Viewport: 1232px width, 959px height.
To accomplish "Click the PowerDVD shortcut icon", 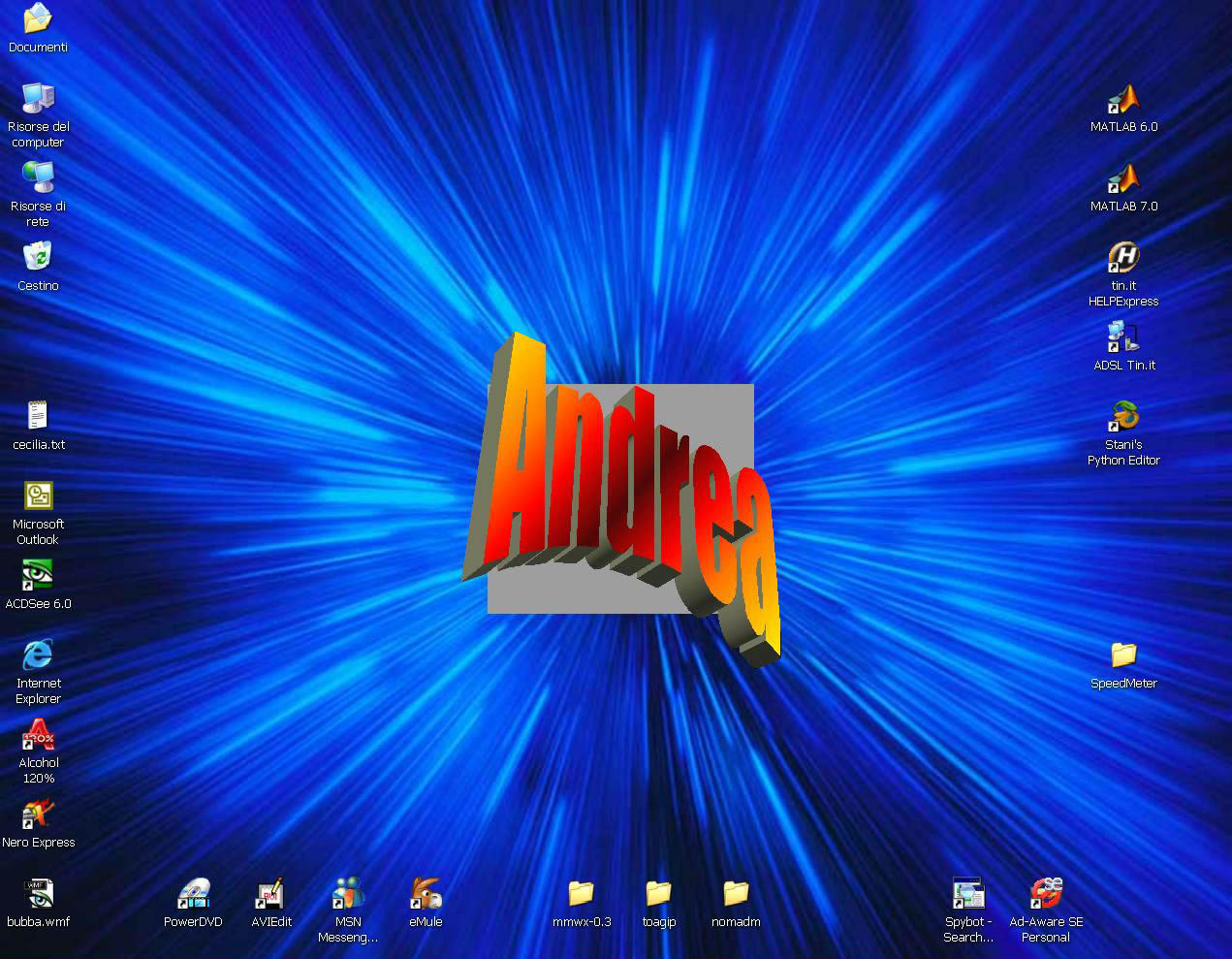I will click(193, 894).
